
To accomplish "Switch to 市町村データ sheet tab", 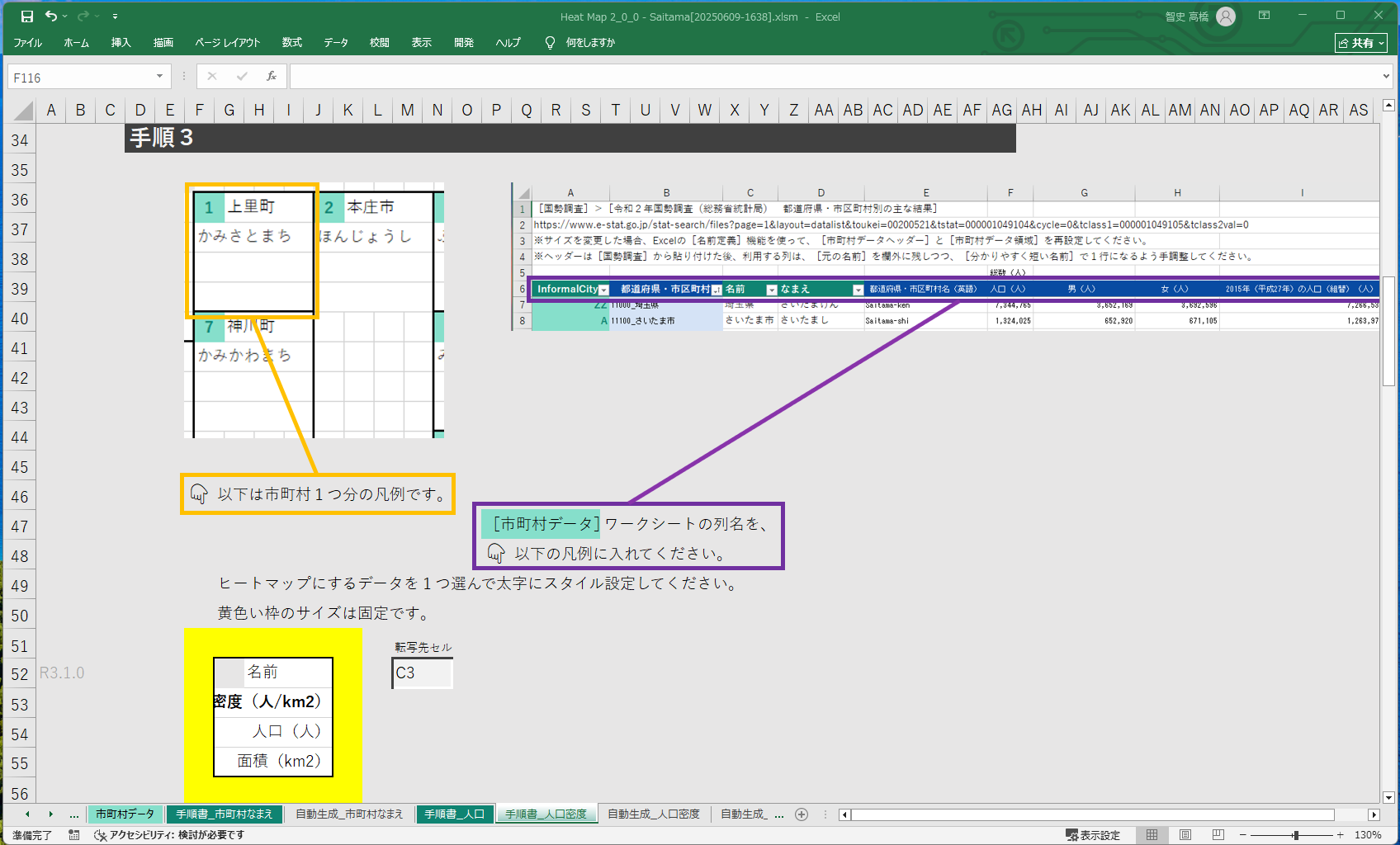I will click(x=125, y=814).
